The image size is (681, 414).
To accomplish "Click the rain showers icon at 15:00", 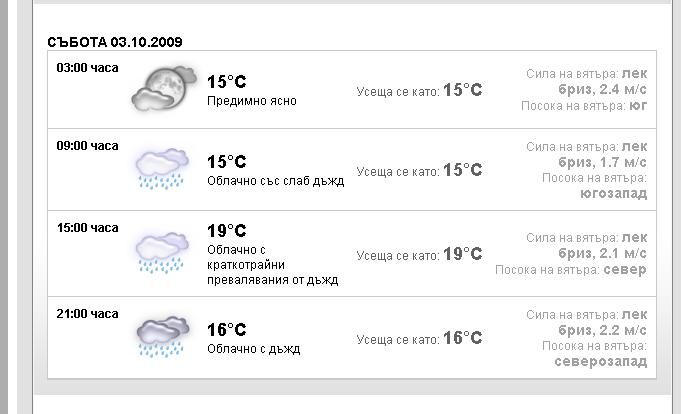I will 162,252.
